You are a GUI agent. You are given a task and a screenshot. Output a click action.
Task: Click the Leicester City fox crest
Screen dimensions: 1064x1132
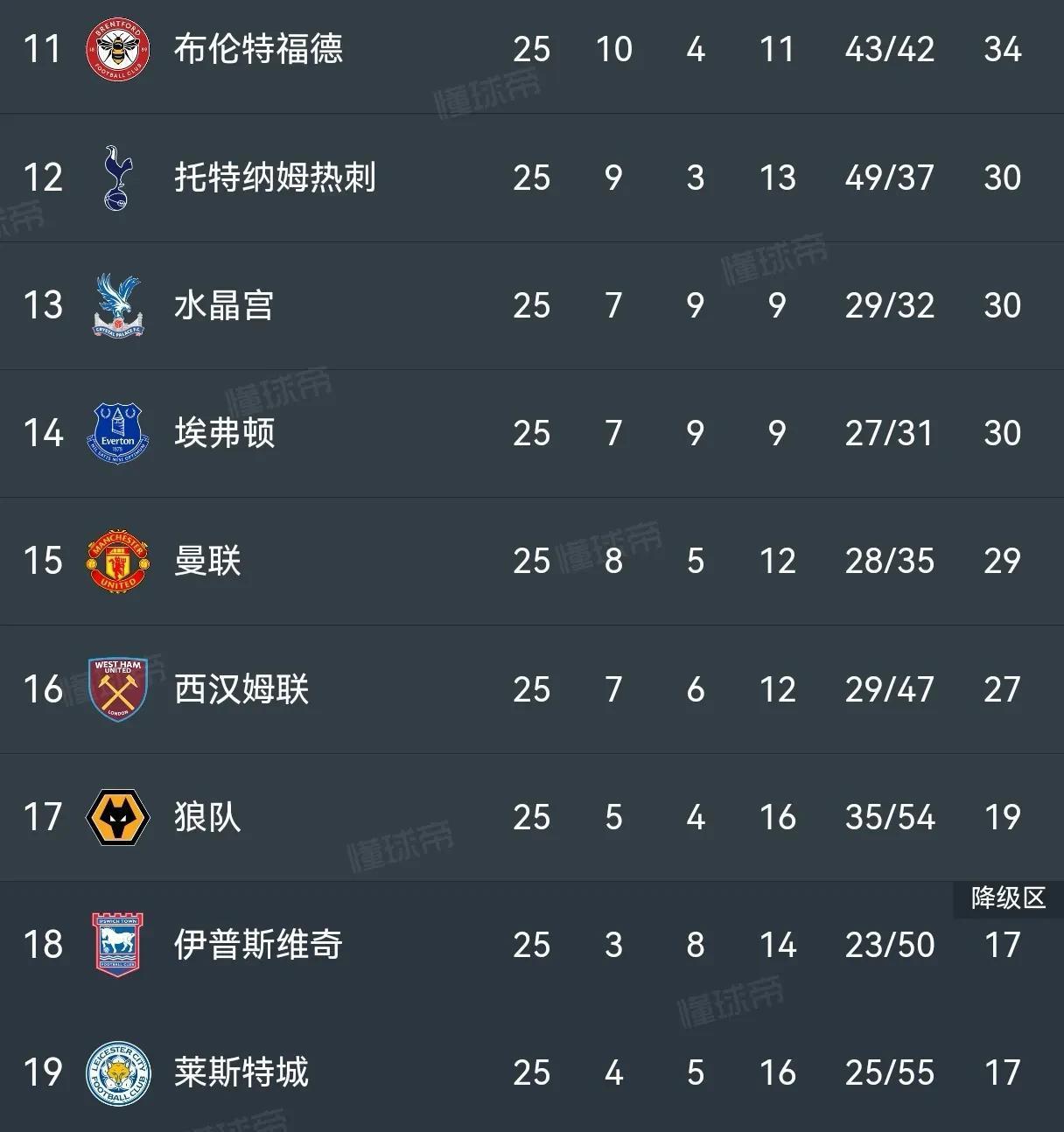pyautogui.click(x=118, y=1073)
